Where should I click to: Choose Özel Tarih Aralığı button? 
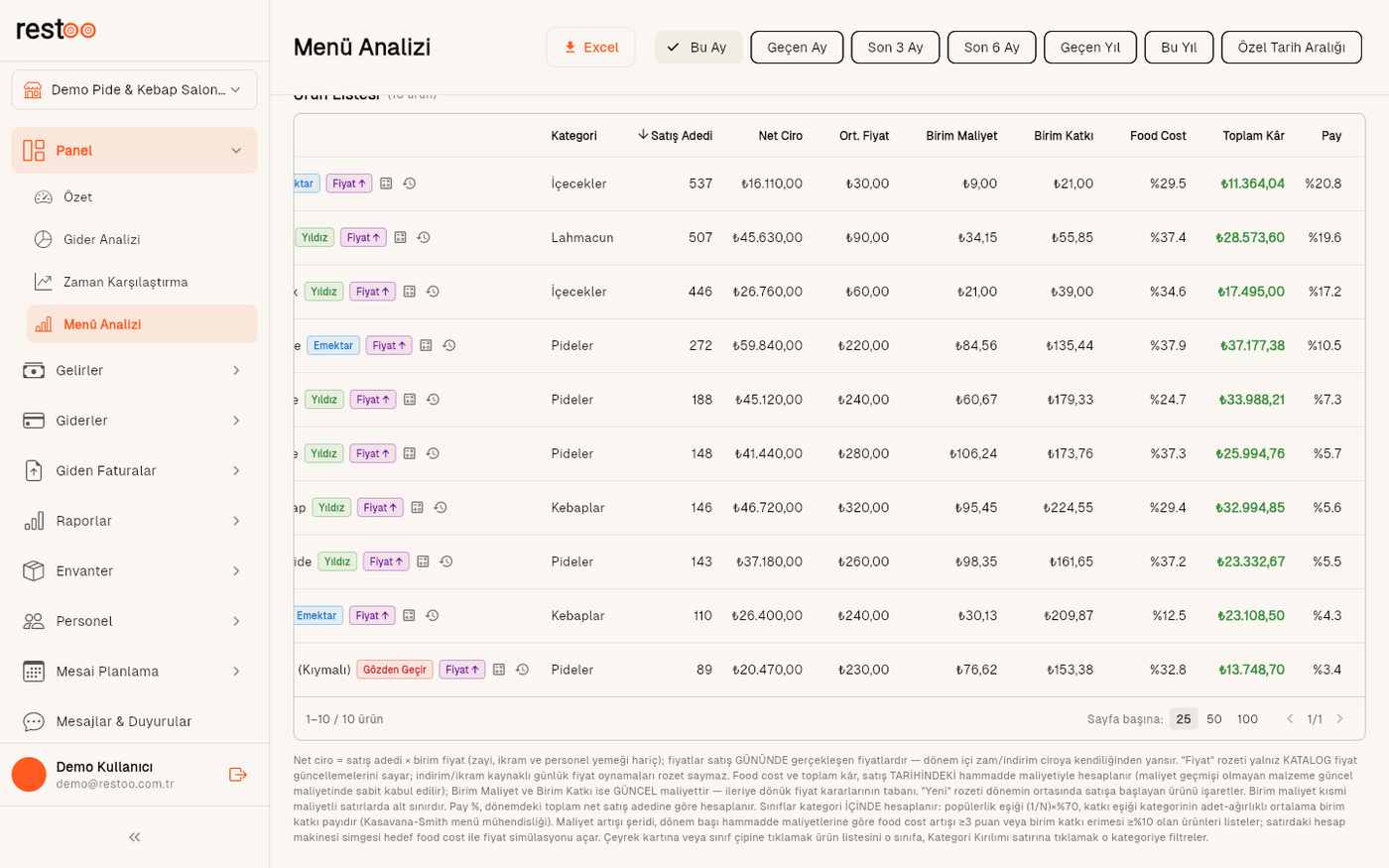(1291, 48)
